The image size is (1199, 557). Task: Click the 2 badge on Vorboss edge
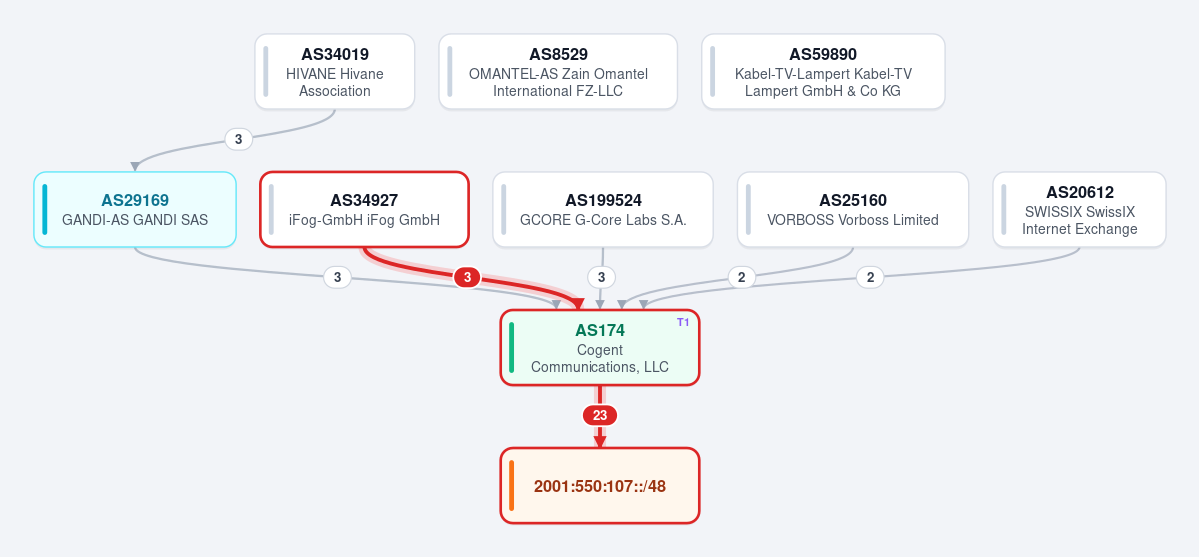click(x=741, y=277)
